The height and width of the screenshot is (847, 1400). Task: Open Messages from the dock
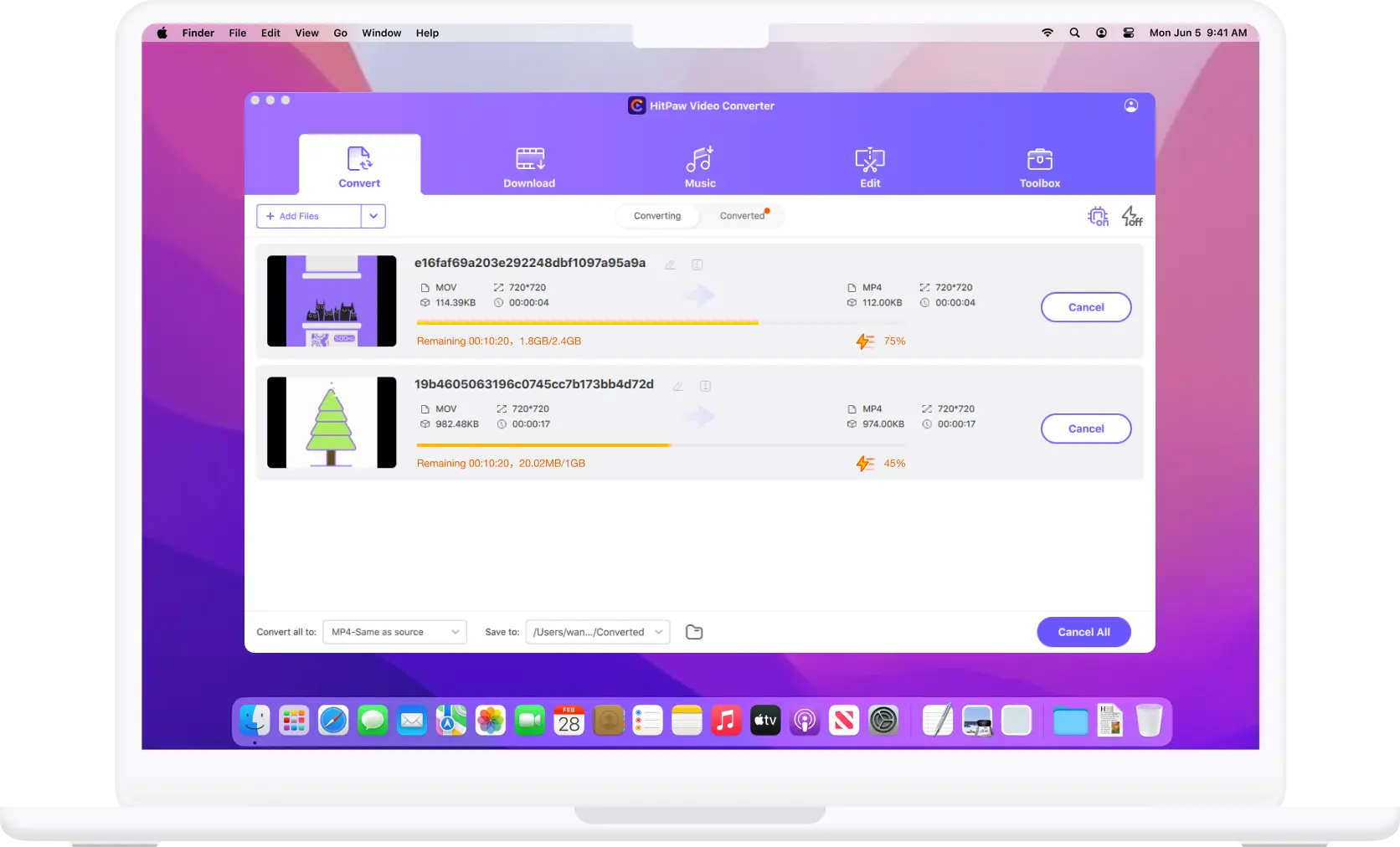(x=373, y=720)
